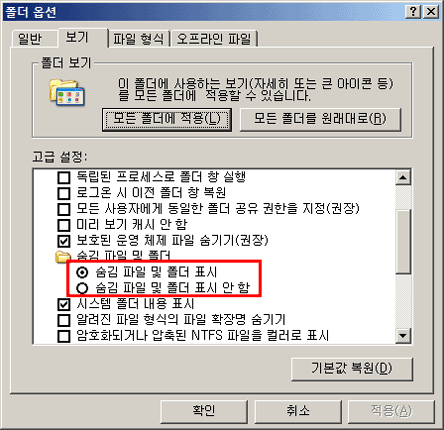Image resolution: width=444 pixels, height=430 pixels.
Task: Toggle 미리 보기 캐시 안 함 checkbox
Action: [64, 225]
